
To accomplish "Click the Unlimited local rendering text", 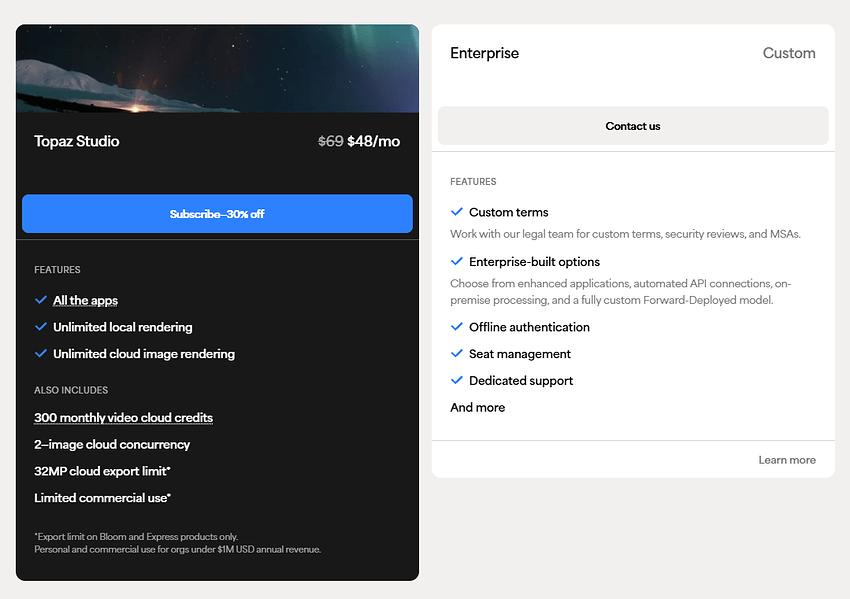I will point(123,327).
